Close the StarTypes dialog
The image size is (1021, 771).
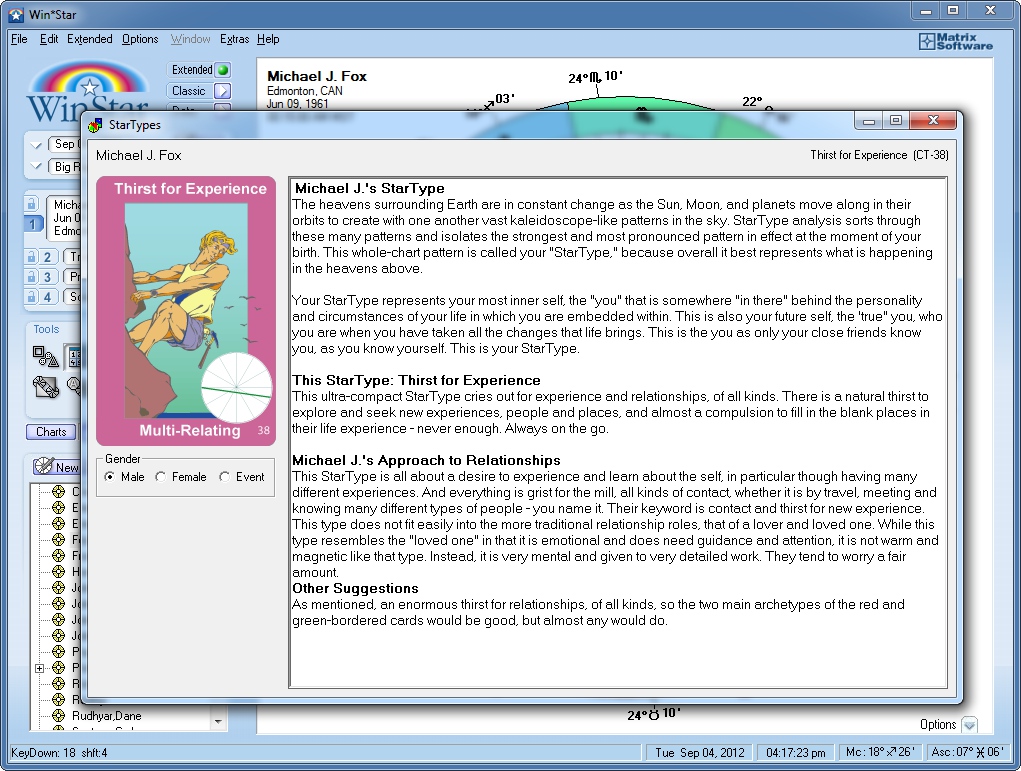click(x=933, y=120)
